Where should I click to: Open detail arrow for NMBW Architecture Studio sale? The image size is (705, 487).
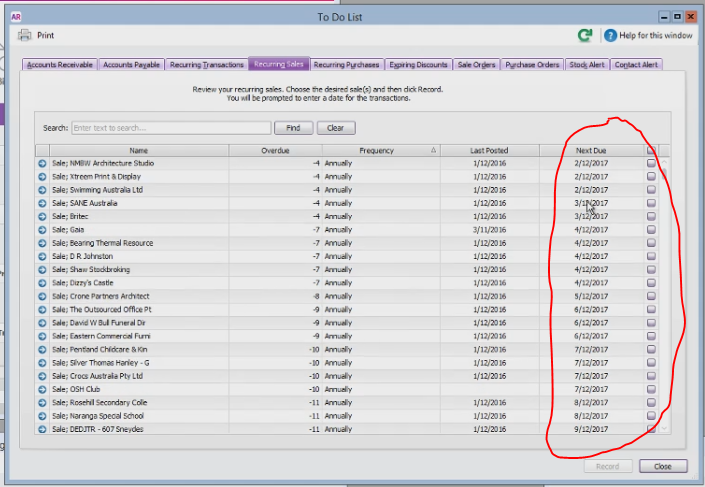point(42,163)
